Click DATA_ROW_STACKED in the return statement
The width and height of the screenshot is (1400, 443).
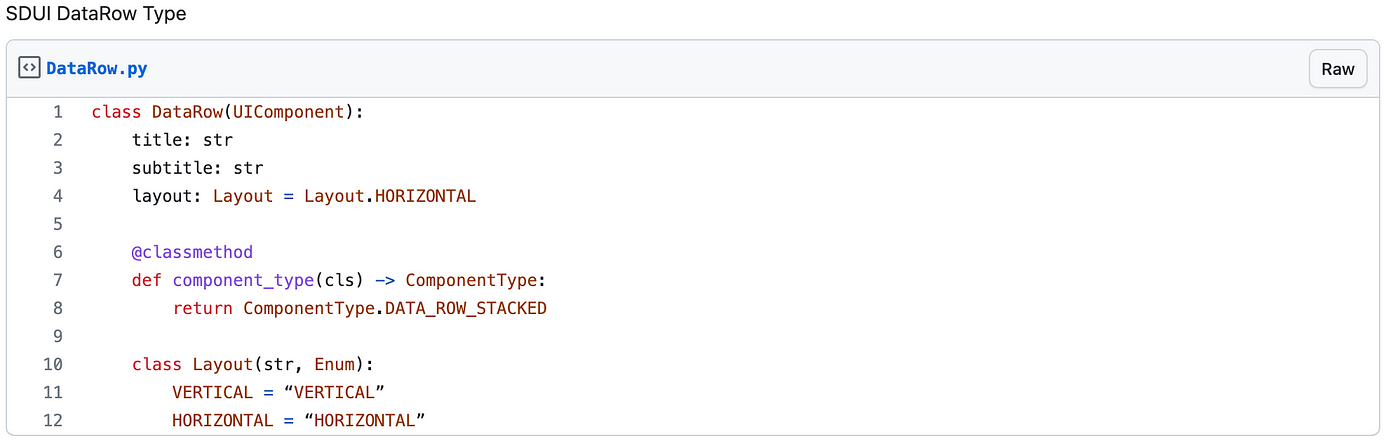[x=466, y=308]
